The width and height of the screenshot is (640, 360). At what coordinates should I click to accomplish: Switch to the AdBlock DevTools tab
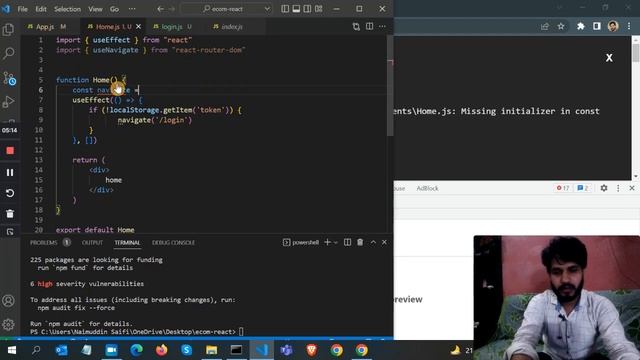427,188
